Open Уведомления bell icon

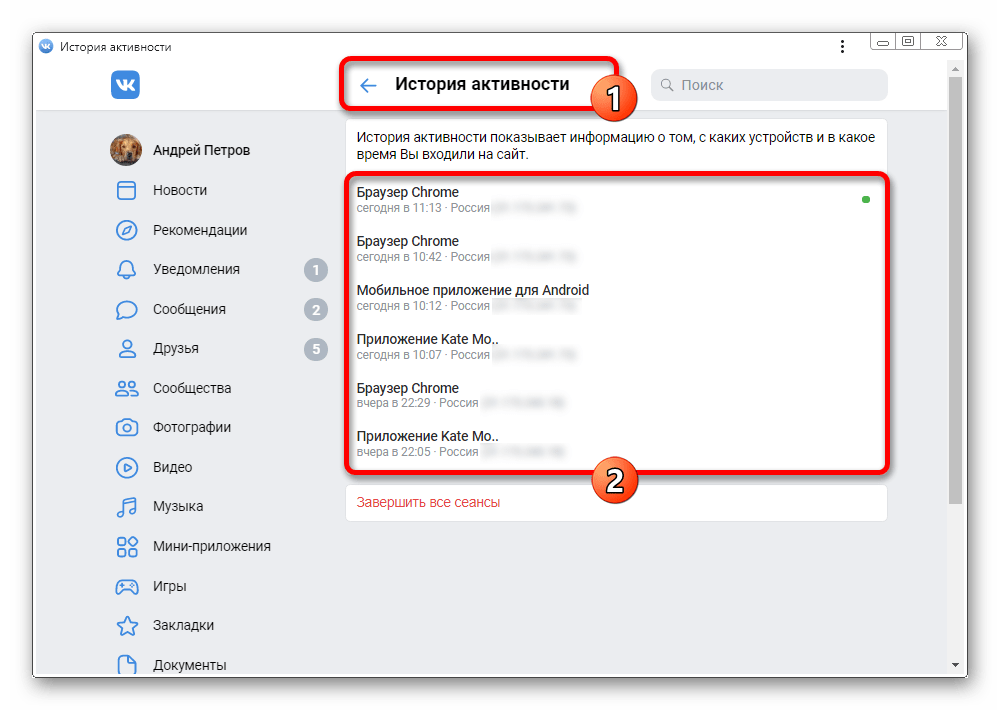[x=126, y=269]
